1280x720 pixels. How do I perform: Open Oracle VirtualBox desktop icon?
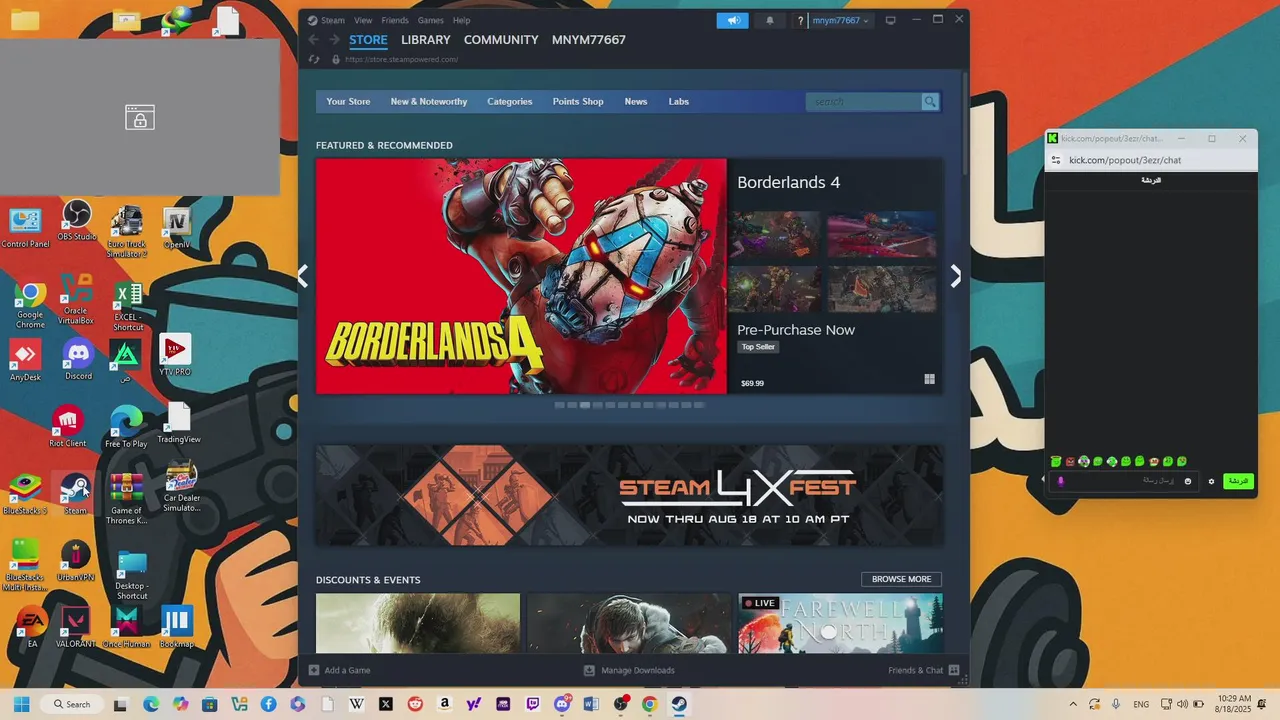pyautogui.click(x=76, y=299)
